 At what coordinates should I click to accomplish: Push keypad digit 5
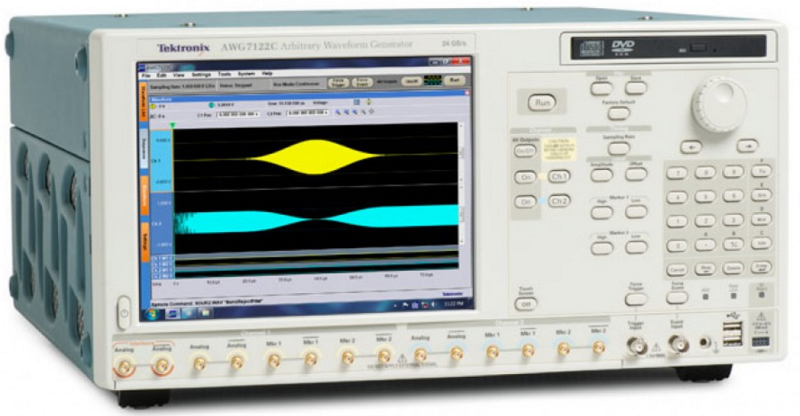click(x=705, y=197)
